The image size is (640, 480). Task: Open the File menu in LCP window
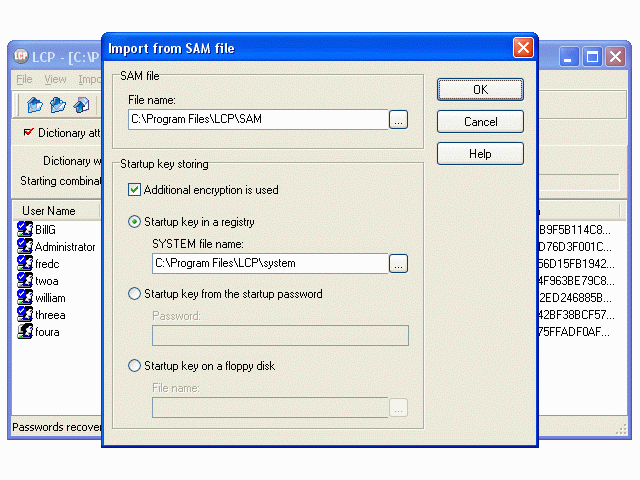pyautogui.click(x=24, y=79)
